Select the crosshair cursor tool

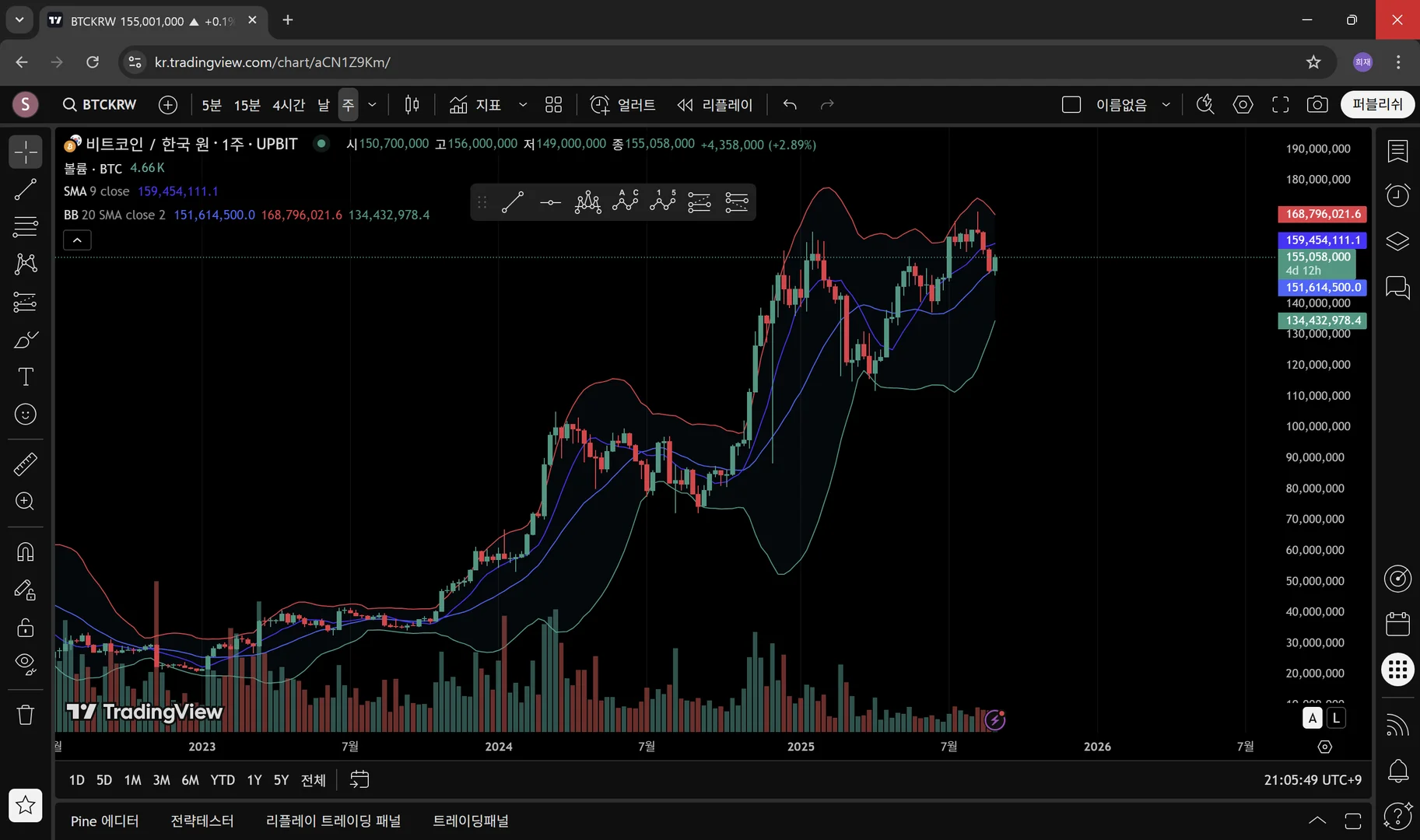pyautogui.click(x=26, y=152)
